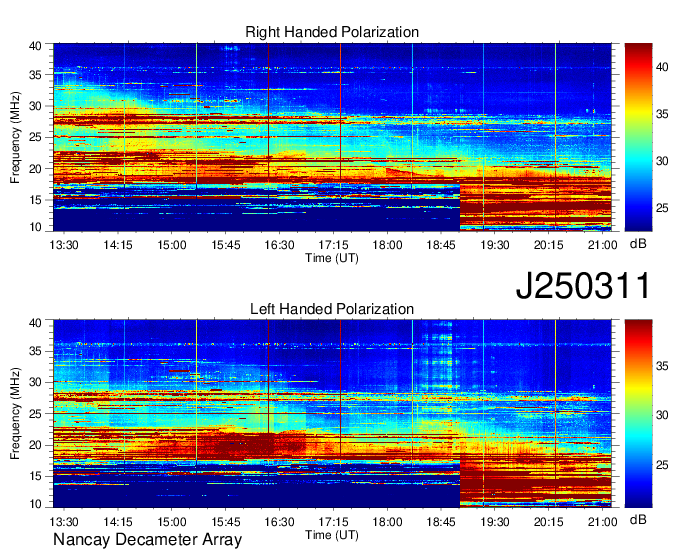Click the 15:45 time tick of the upper plot
The height and width of the screenshot is (552, 680).
[226, 245]
